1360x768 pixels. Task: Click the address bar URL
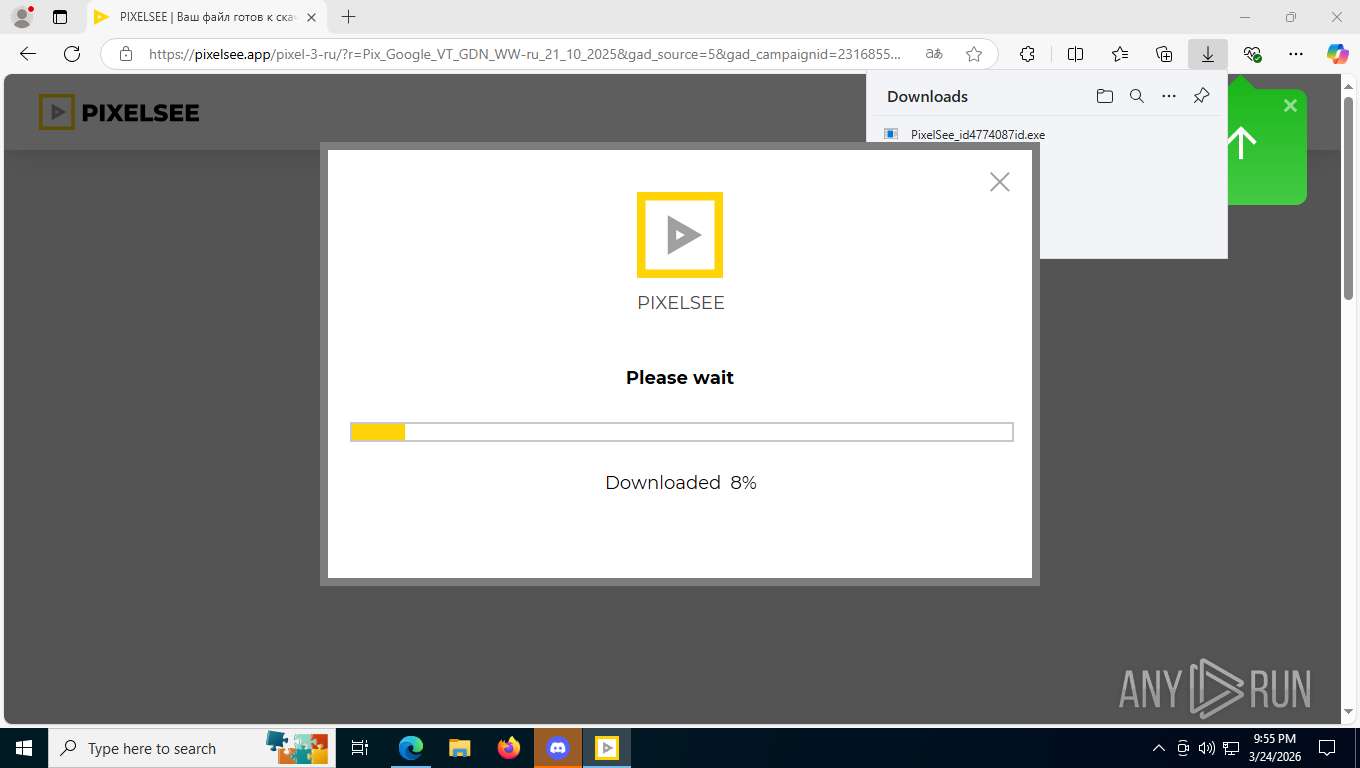pyautogui.click(x=524, y=54)
